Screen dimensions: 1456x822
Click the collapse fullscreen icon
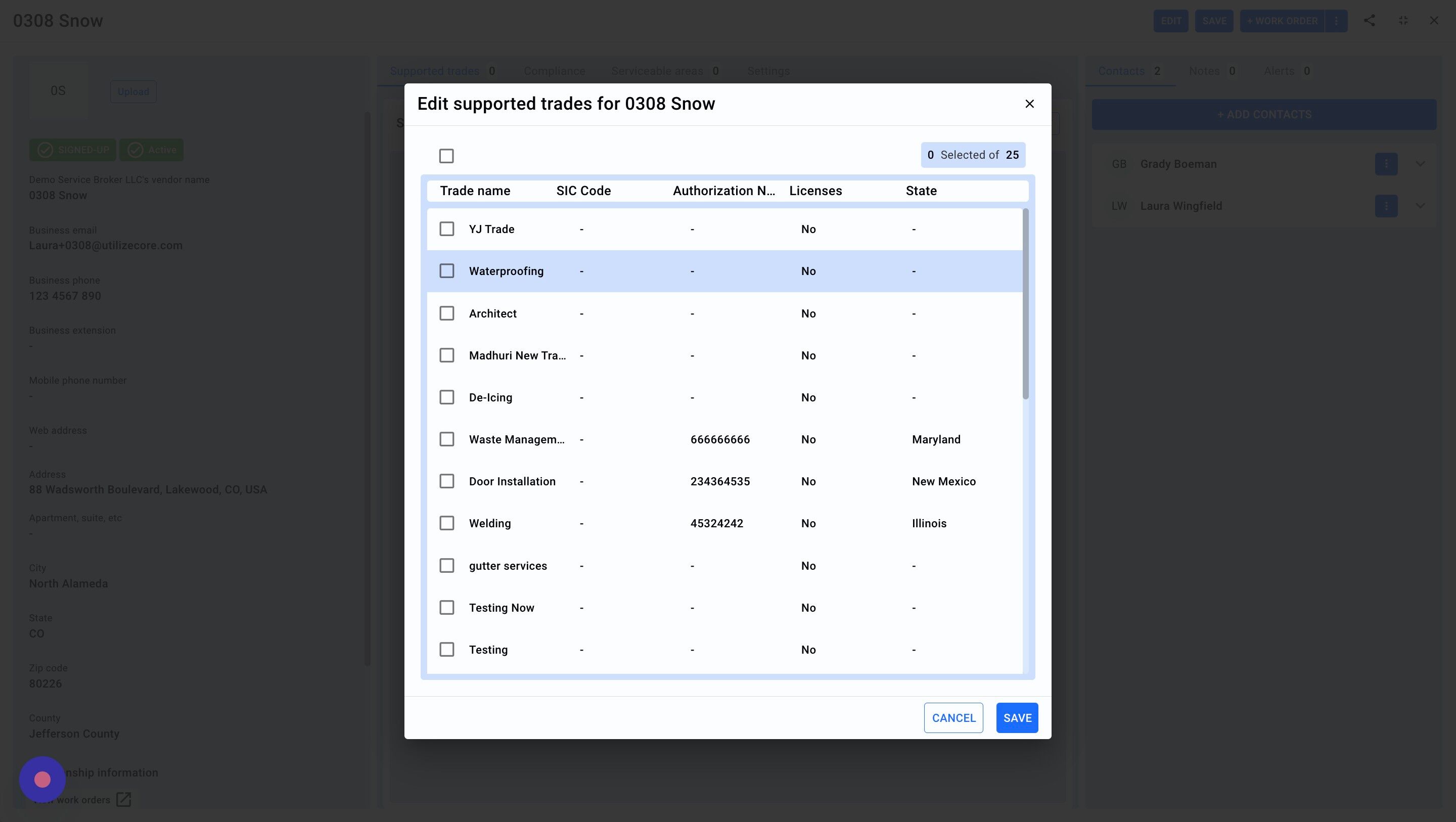click(x=1403, y=21)
